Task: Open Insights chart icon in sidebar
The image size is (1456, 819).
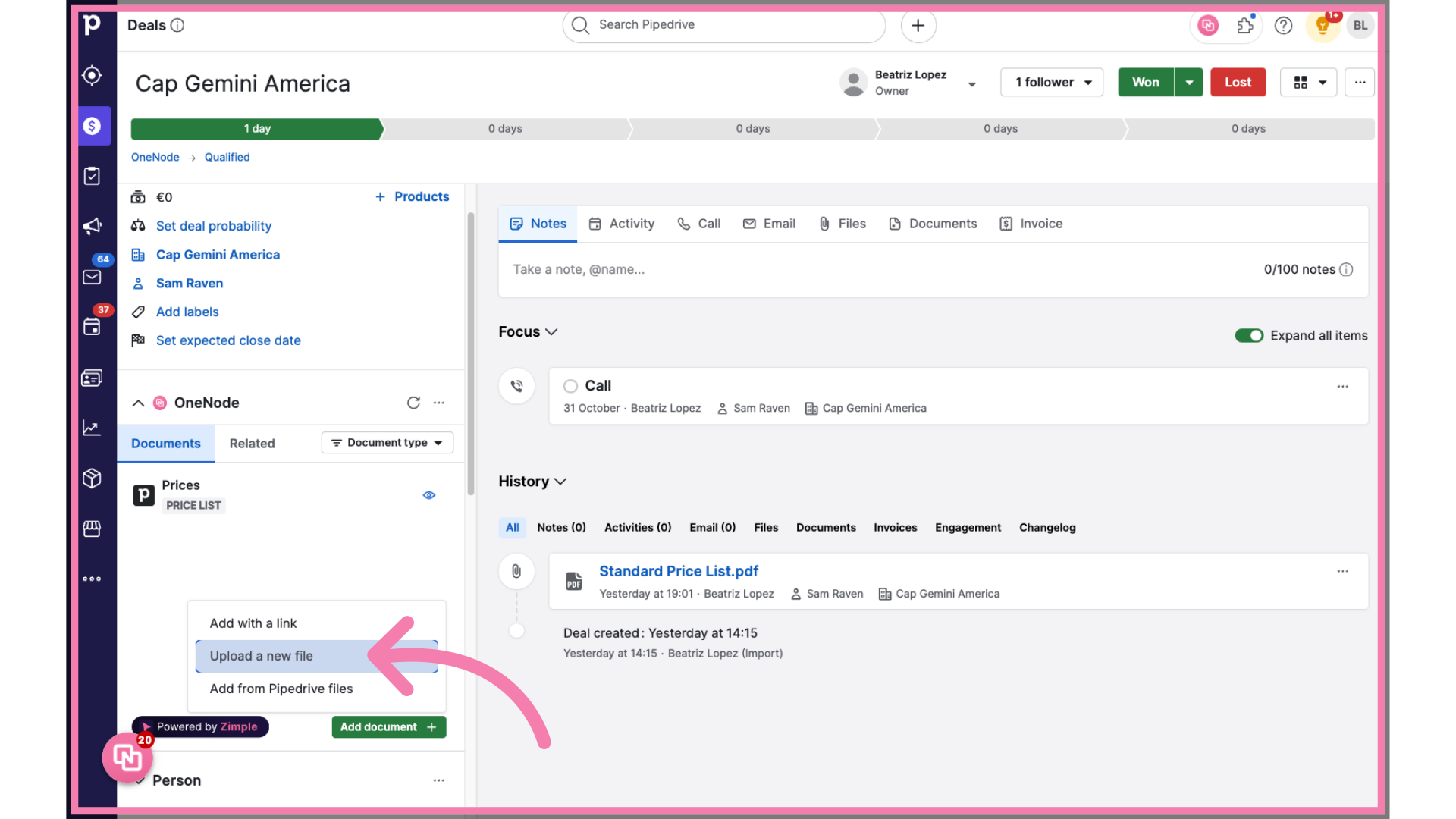Action: (92, 428)
